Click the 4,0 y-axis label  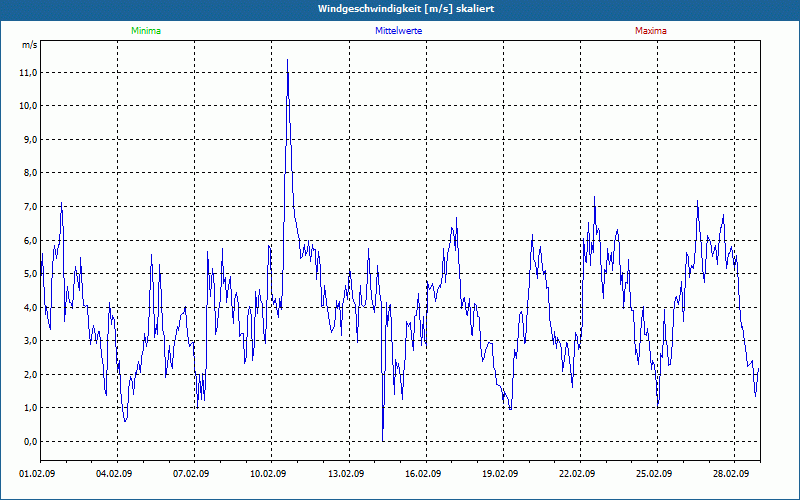pos(31,307)
